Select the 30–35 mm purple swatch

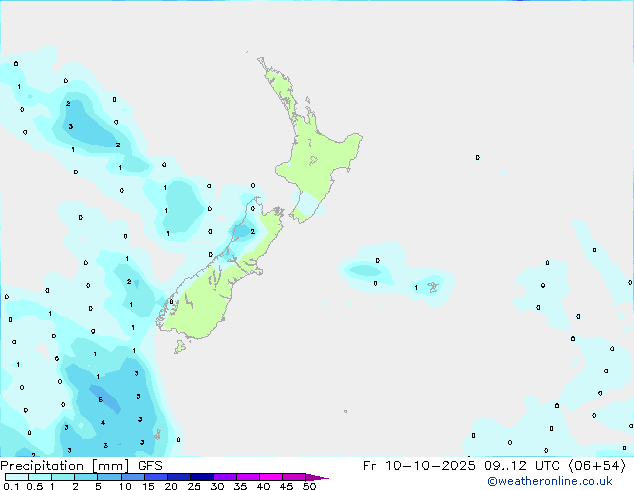225,477
